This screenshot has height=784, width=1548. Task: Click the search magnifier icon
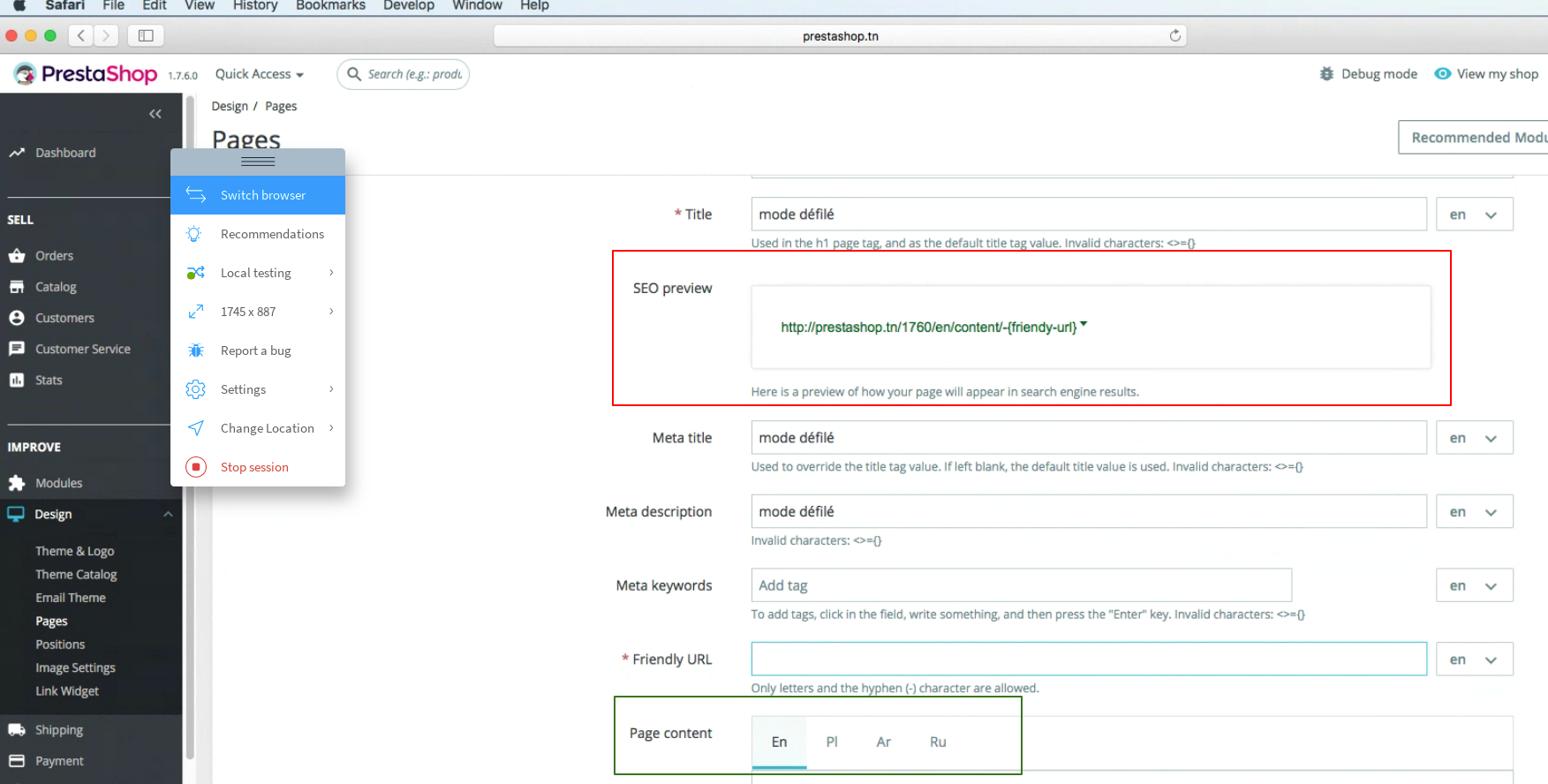(354, 74)
